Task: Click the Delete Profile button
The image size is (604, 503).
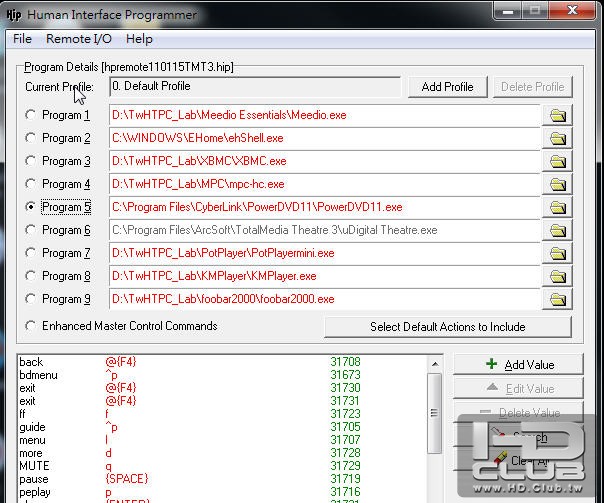Action: point(533,87)
